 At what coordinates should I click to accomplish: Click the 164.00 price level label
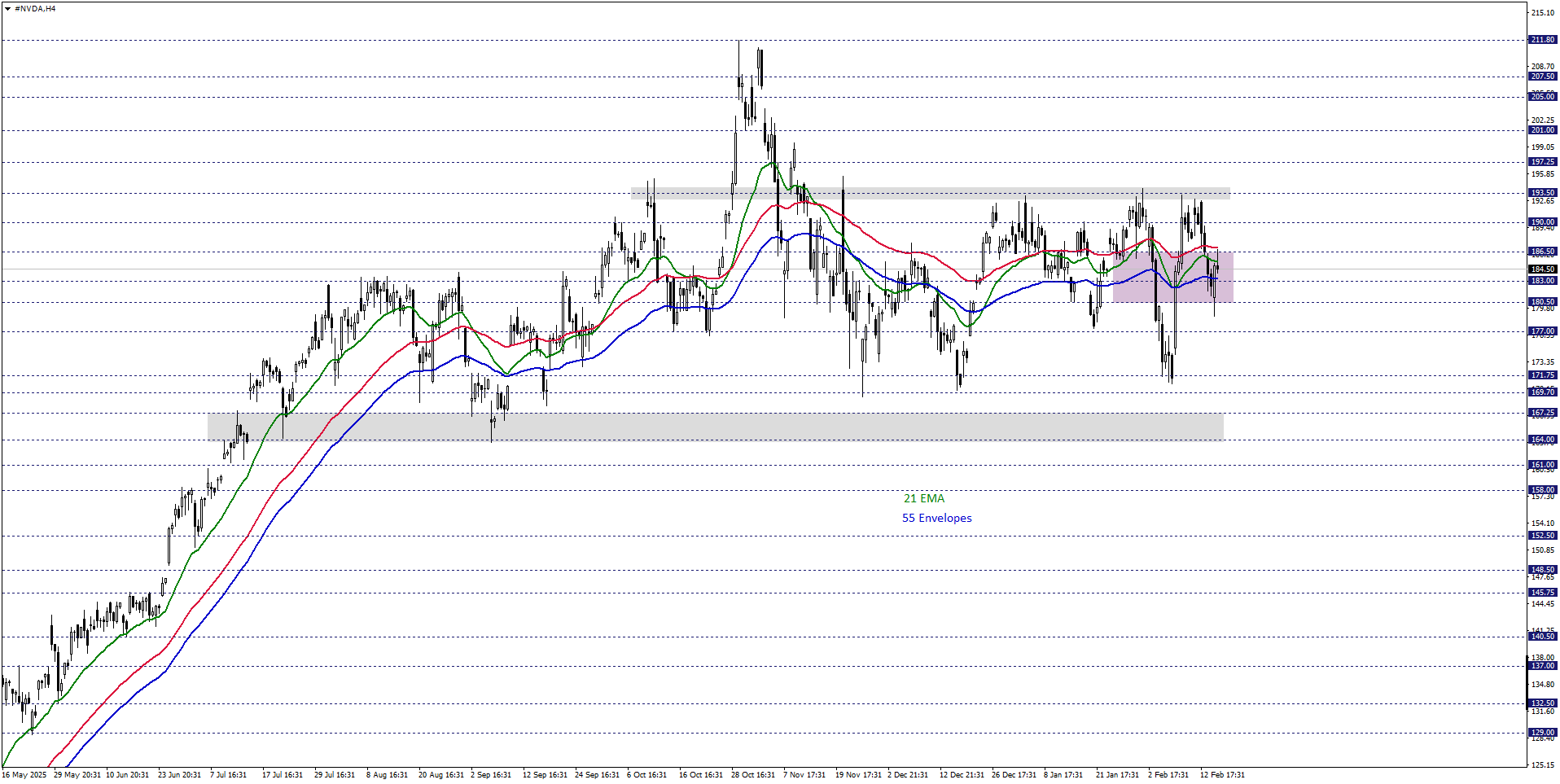tap(1542, 440)
